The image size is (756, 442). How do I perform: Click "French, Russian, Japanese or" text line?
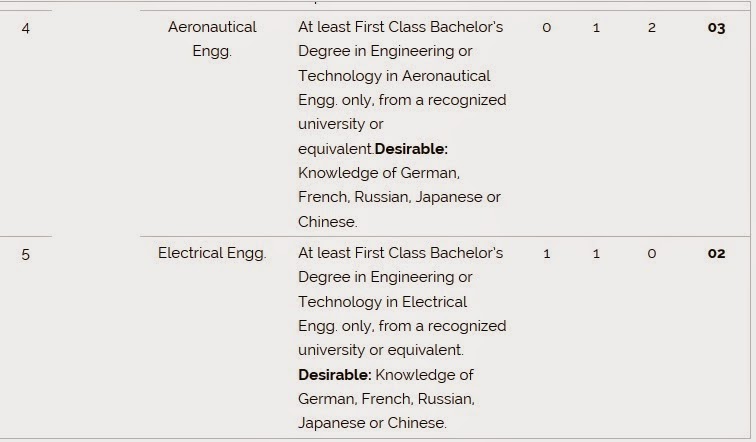(x=399, y=197)
